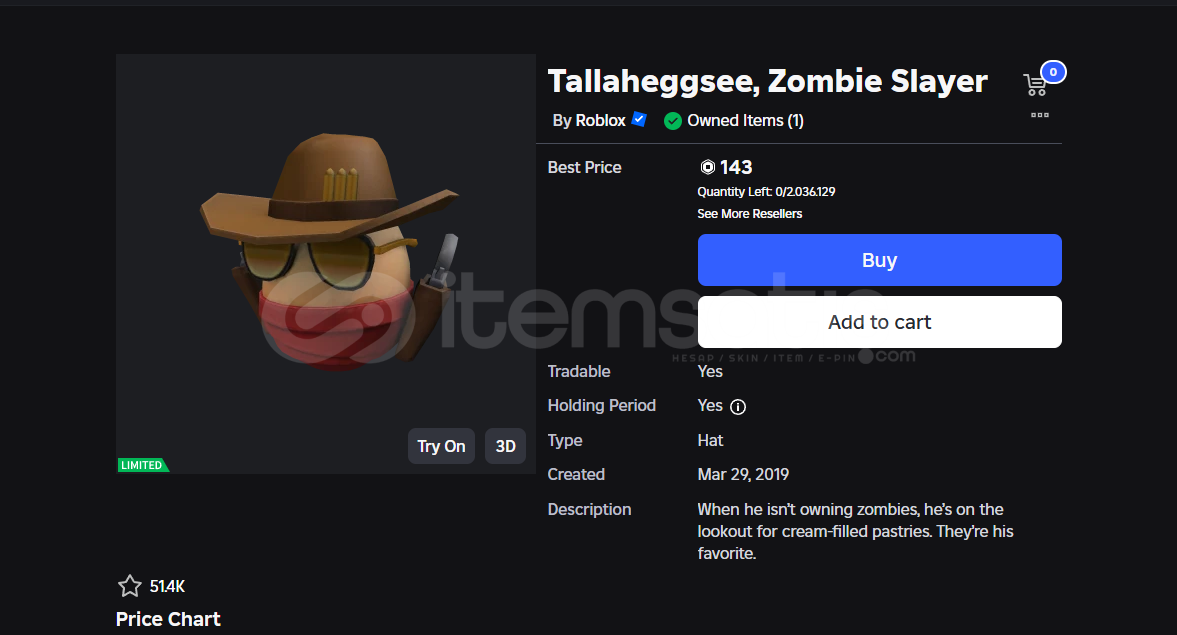Click the created date 'Mar 29, 2019'

(x=743, y=474)
